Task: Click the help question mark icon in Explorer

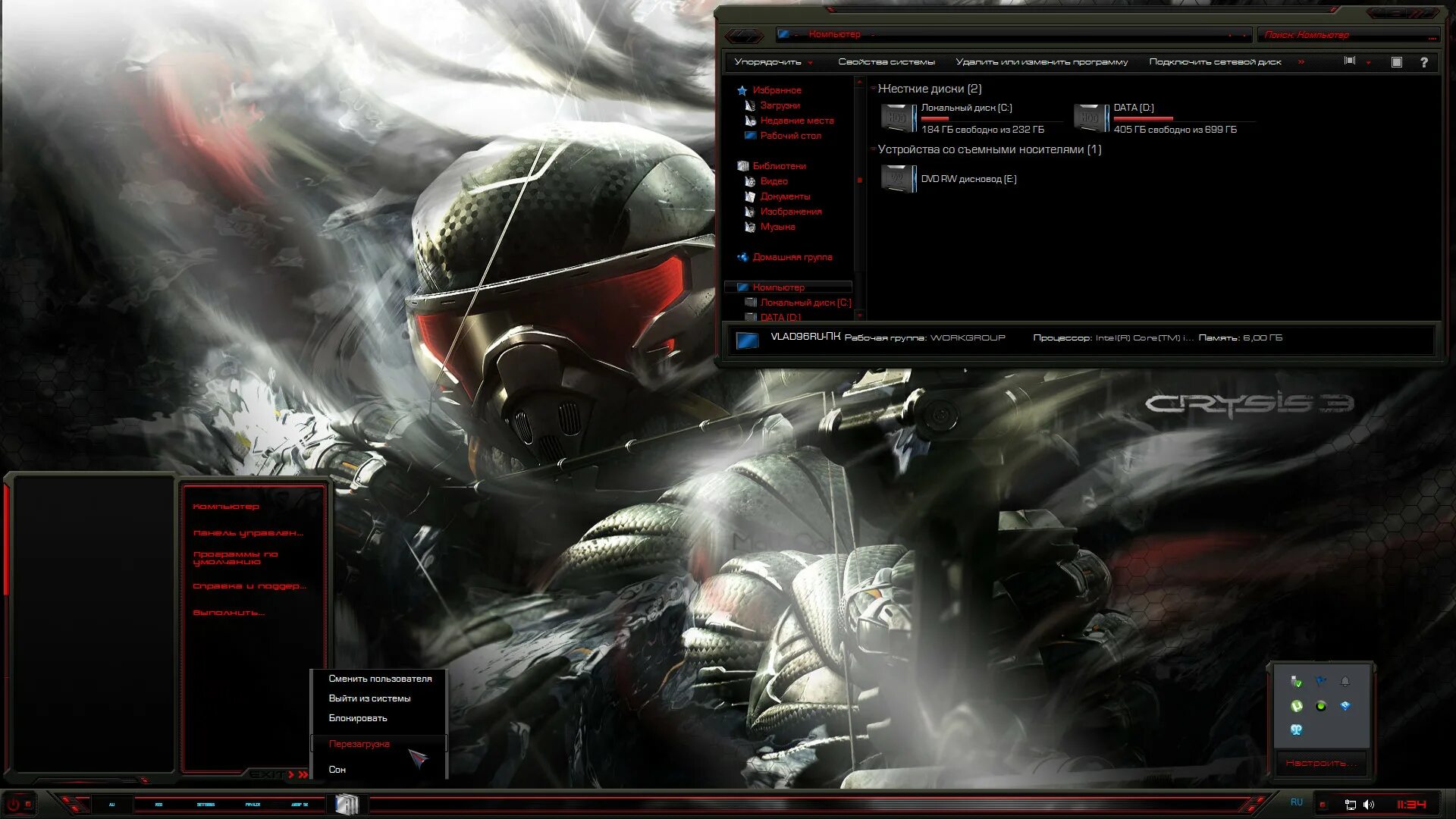Action: [1424, 62]
